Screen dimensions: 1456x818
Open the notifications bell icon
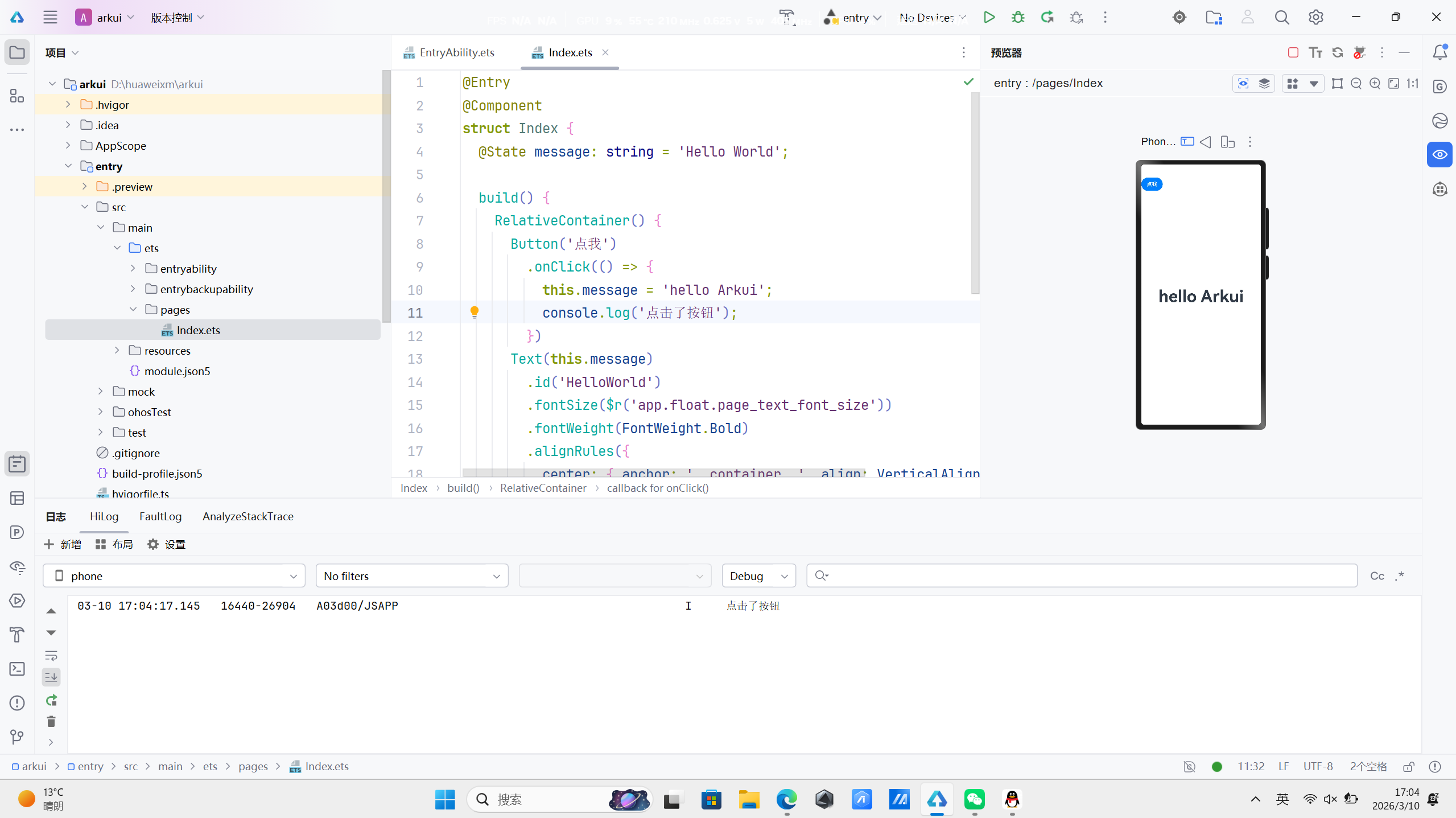pyautogui.click(x=1439, y=52)
